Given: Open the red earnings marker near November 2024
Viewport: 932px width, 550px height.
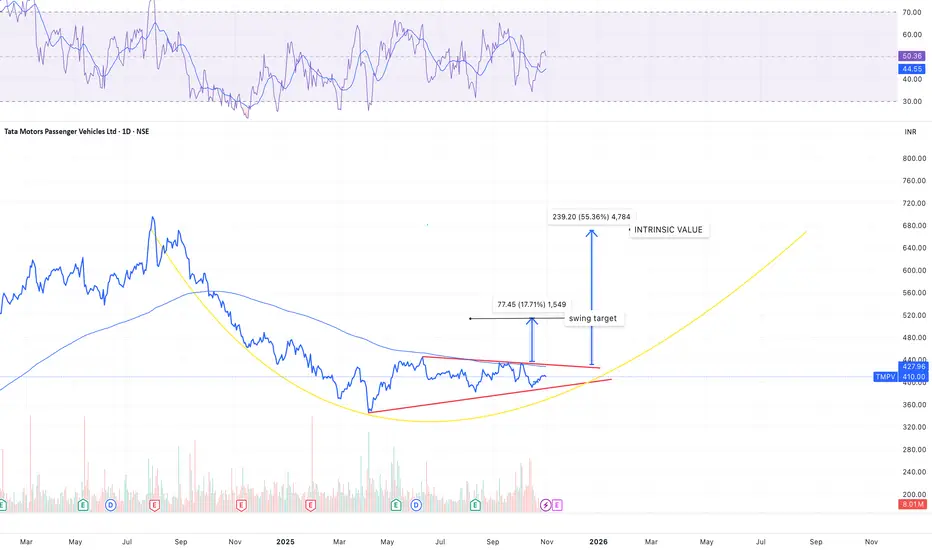Looking at the screenshot, I should pos(241,505).
